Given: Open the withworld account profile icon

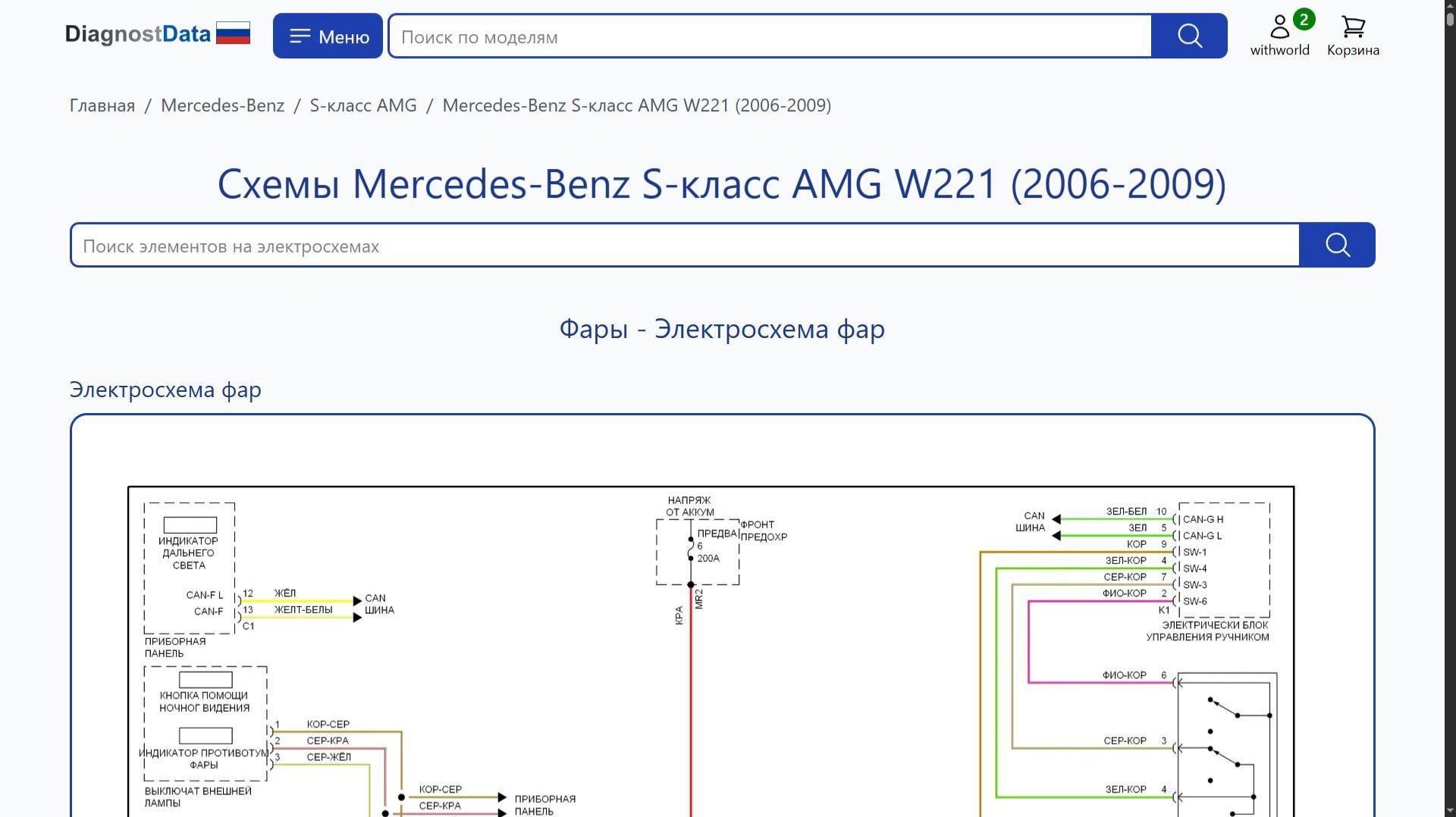Looking at the screenshot, I should pos(1280,25).
